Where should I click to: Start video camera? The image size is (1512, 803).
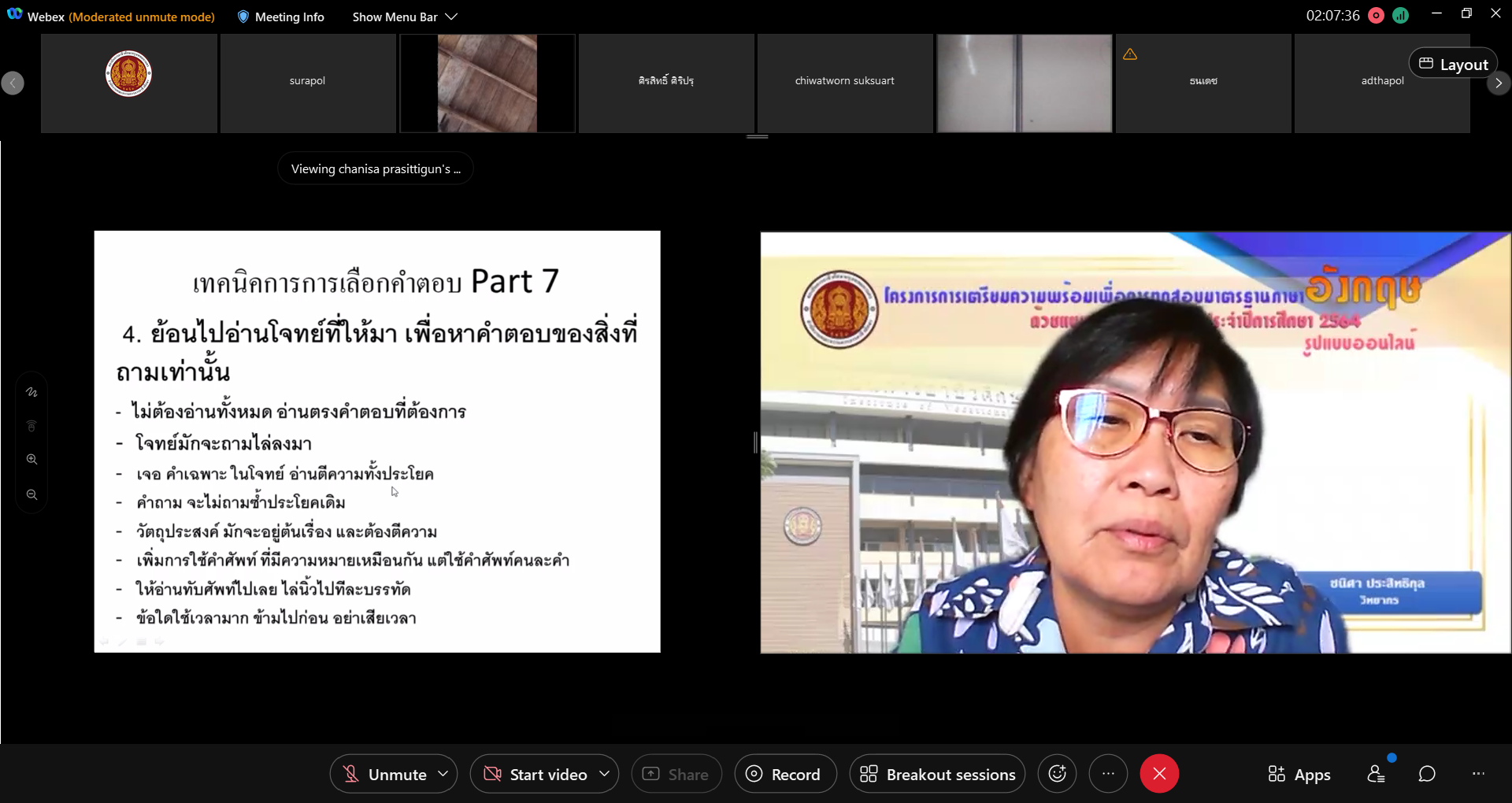[x=535, y=775]
